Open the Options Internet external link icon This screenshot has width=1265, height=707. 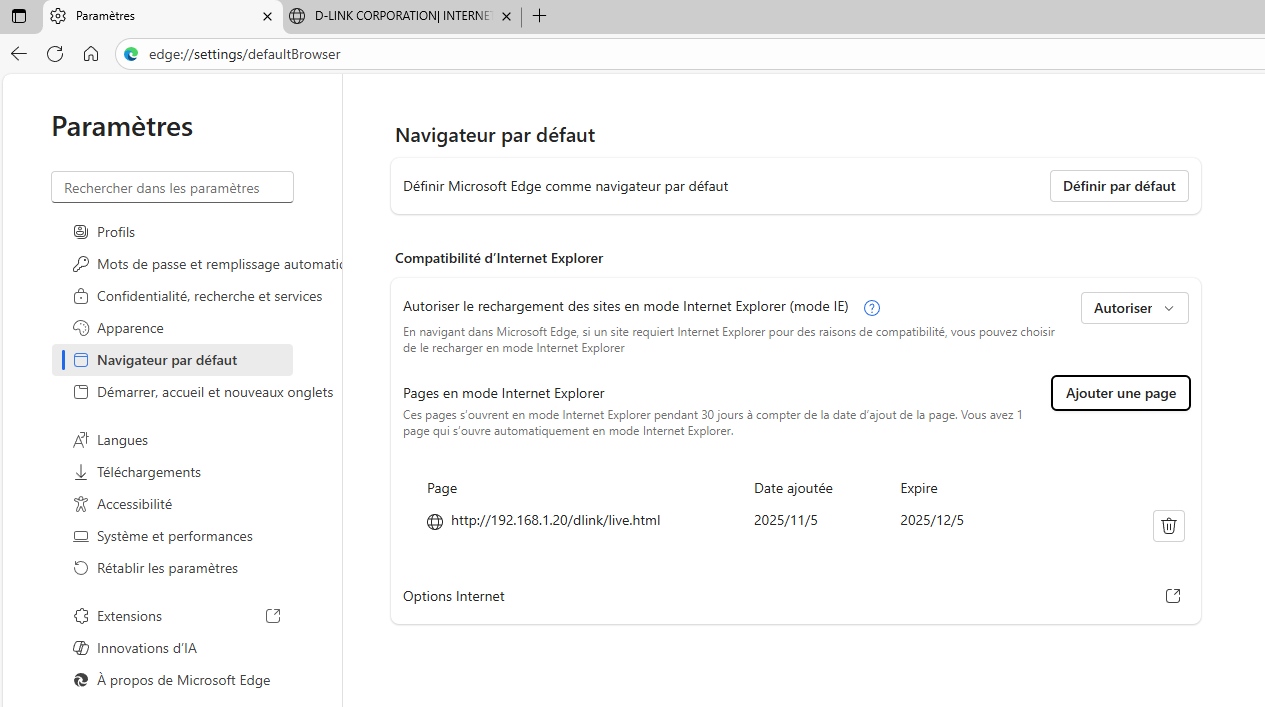1173,596
